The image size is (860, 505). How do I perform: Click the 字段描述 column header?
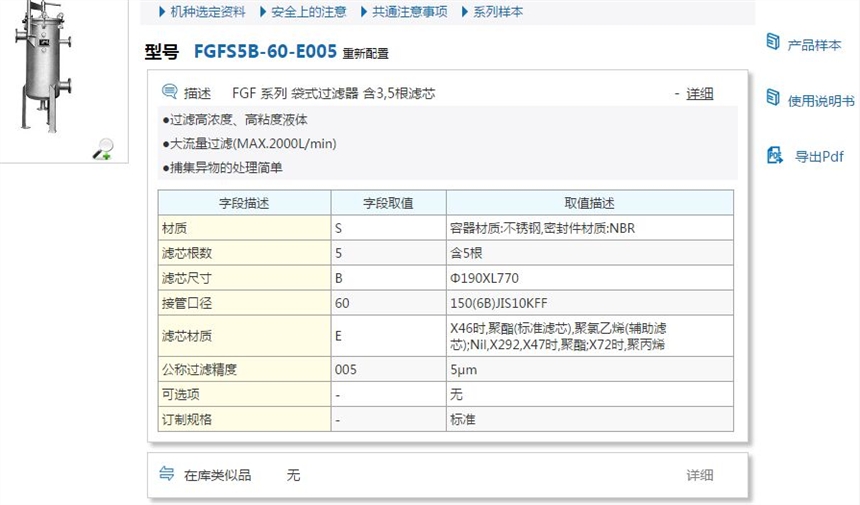(244, 203)
